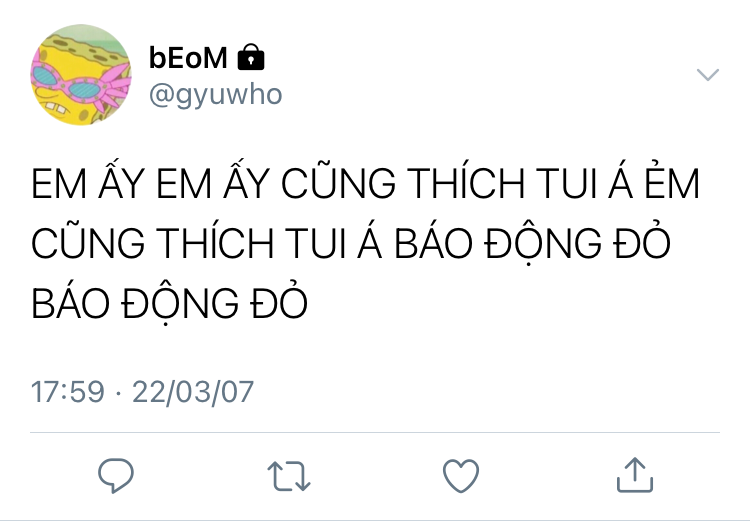The height and width of the screenshot is (521, 750).
Task: Click the line beginning CŨNG THÍCH TUI Á BÁO
Action: [351, 242]
